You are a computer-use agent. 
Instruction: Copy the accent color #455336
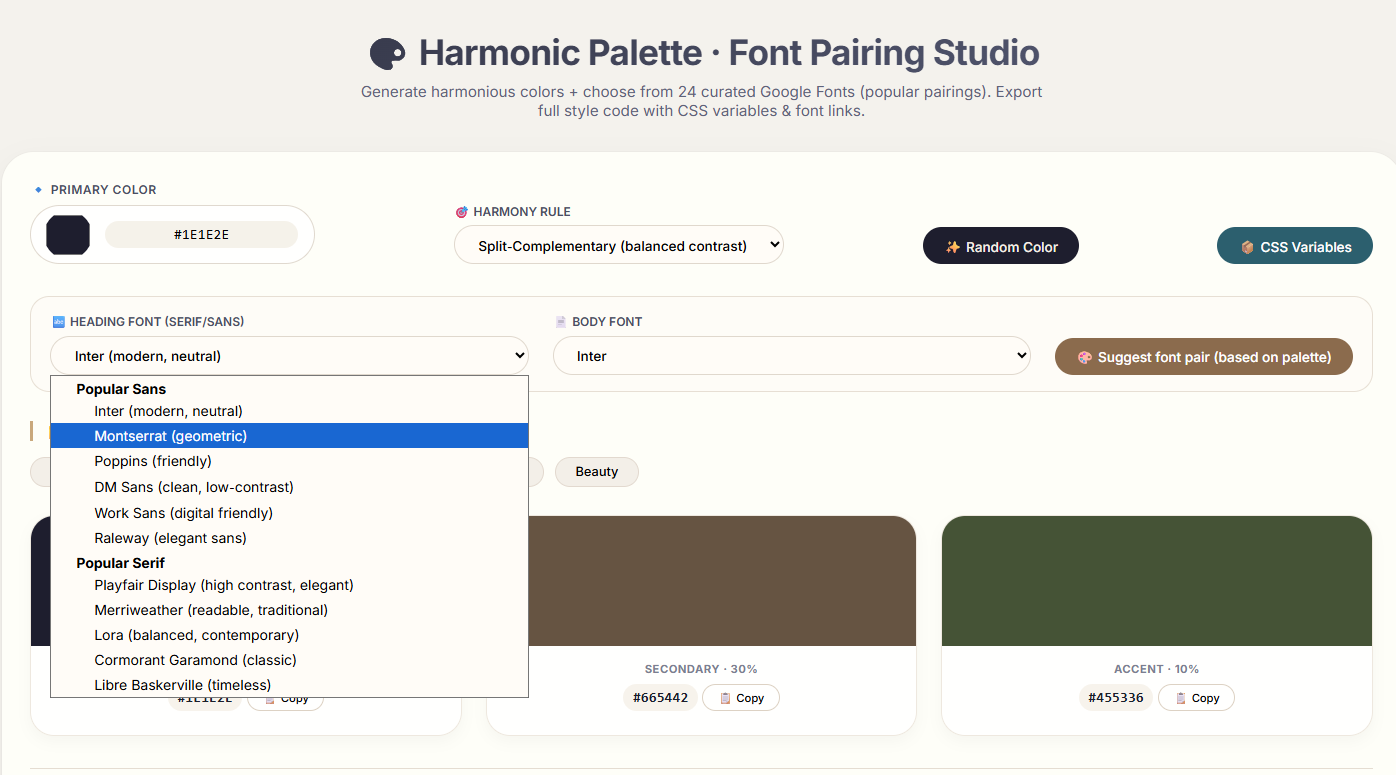pos(1196,698)
